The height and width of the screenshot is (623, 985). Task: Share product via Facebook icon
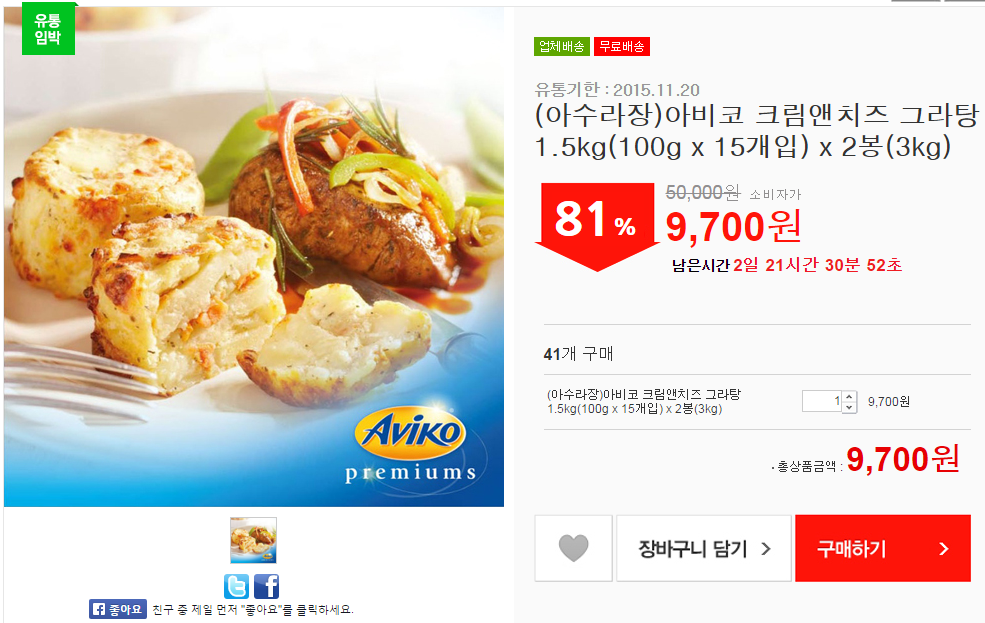tap(266, 587)
